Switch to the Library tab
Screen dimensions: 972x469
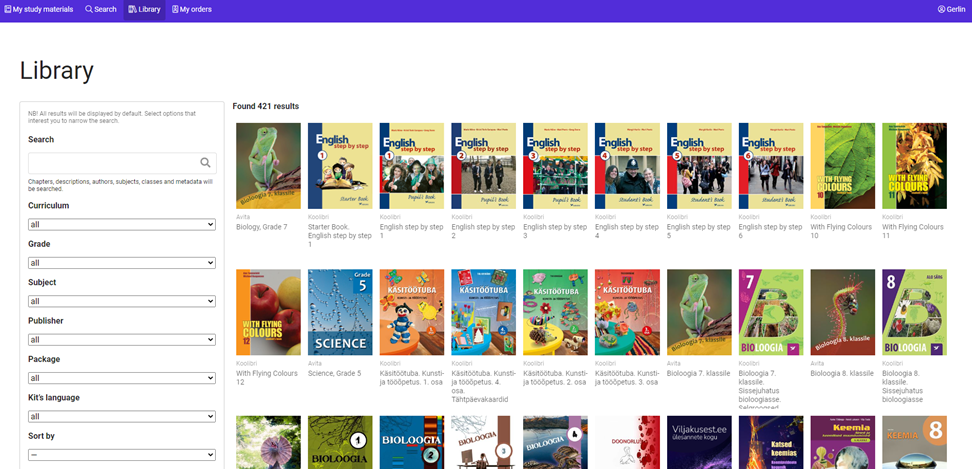[144, 9]
